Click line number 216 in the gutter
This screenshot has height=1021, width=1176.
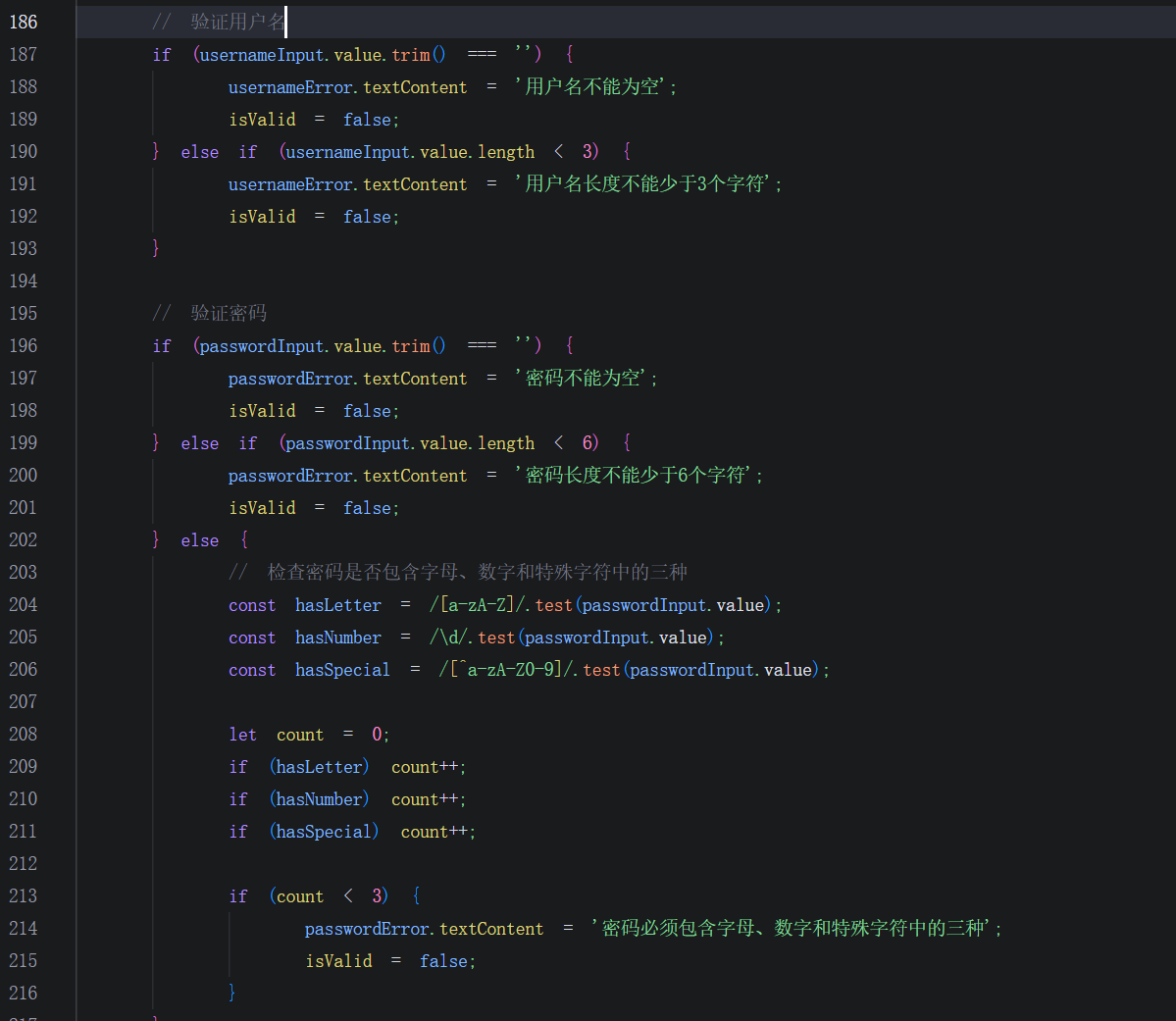tap(24, 993)
